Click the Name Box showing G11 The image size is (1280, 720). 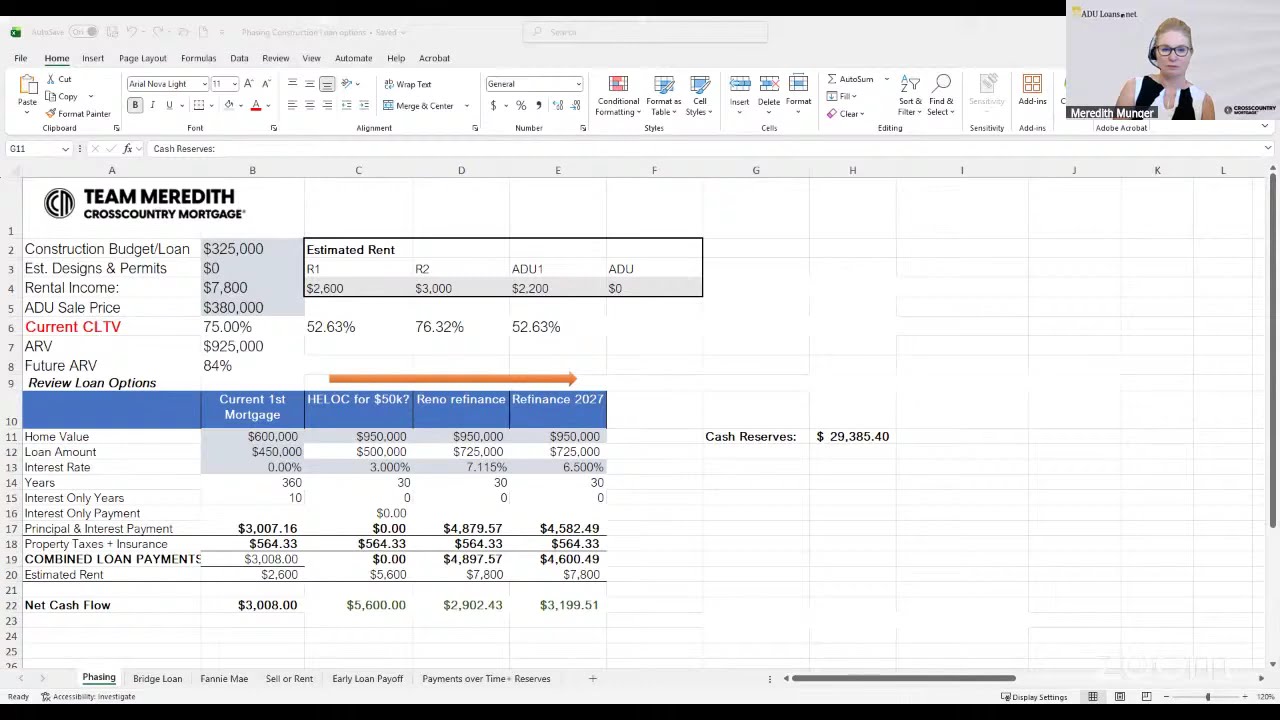click(38, 148)
